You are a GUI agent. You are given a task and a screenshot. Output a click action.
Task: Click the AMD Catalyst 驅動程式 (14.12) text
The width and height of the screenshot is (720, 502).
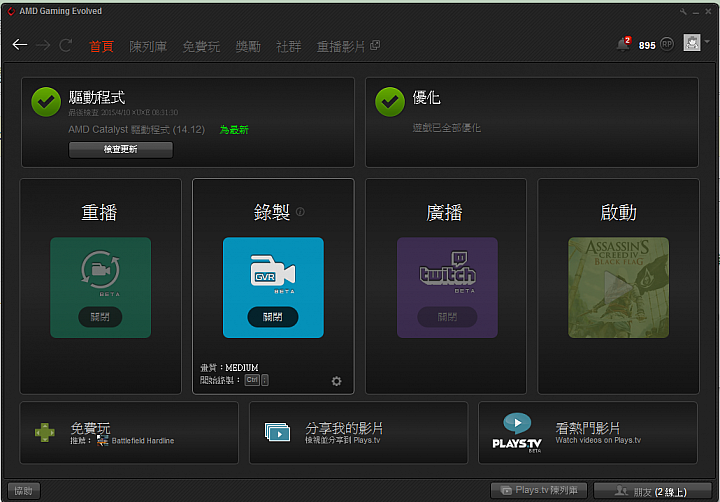pos(136,130)
